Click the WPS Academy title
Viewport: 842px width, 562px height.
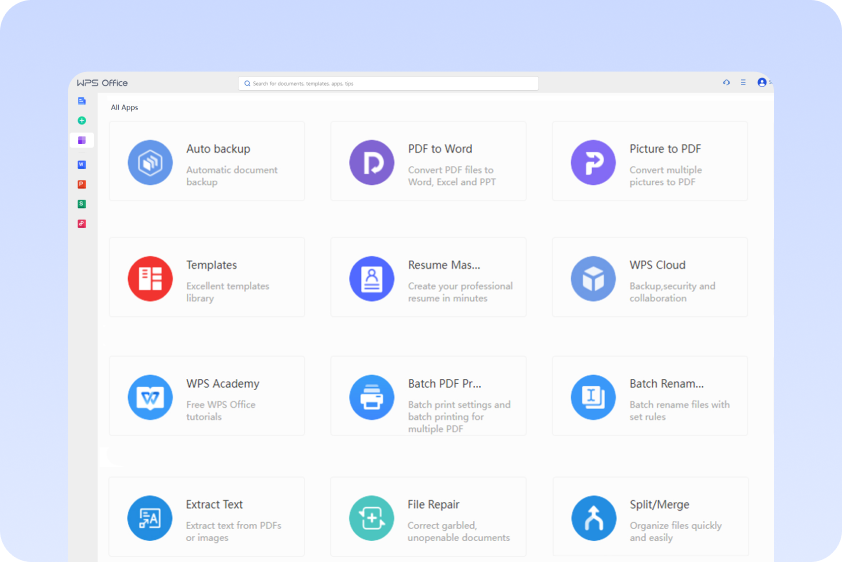[222, 384]
